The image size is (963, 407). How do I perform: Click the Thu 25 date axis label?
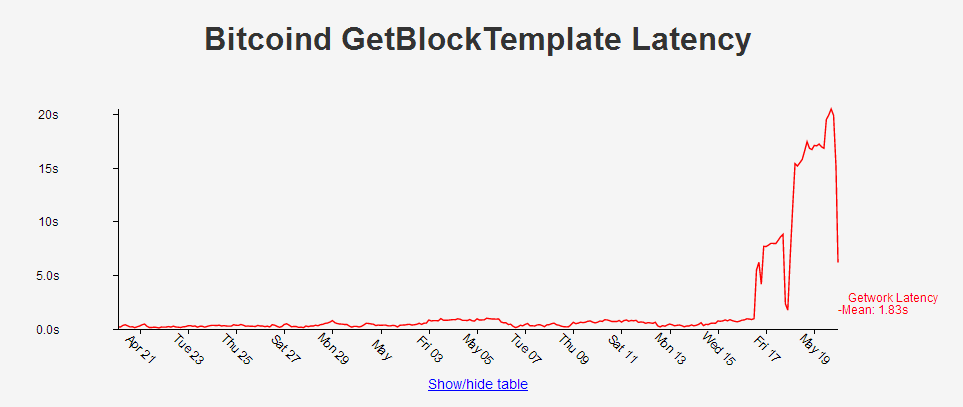(x=236, y=350)
